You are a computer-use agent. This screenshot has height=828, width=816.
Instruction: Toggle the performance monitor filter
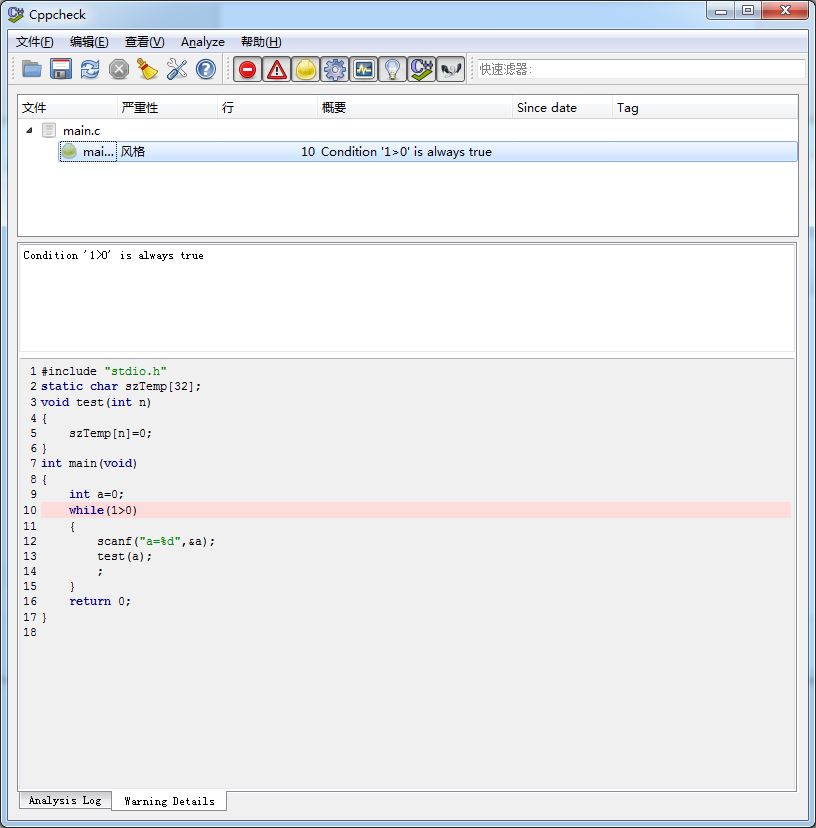(x=364, y=69)
